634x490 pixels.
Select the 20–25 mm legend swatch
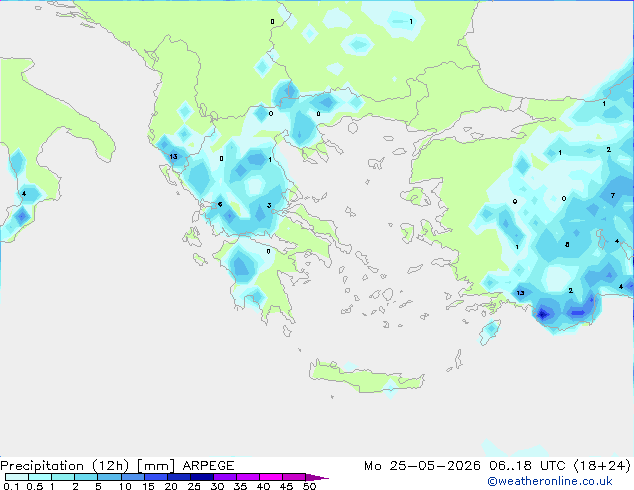click(x=178, y=477)
